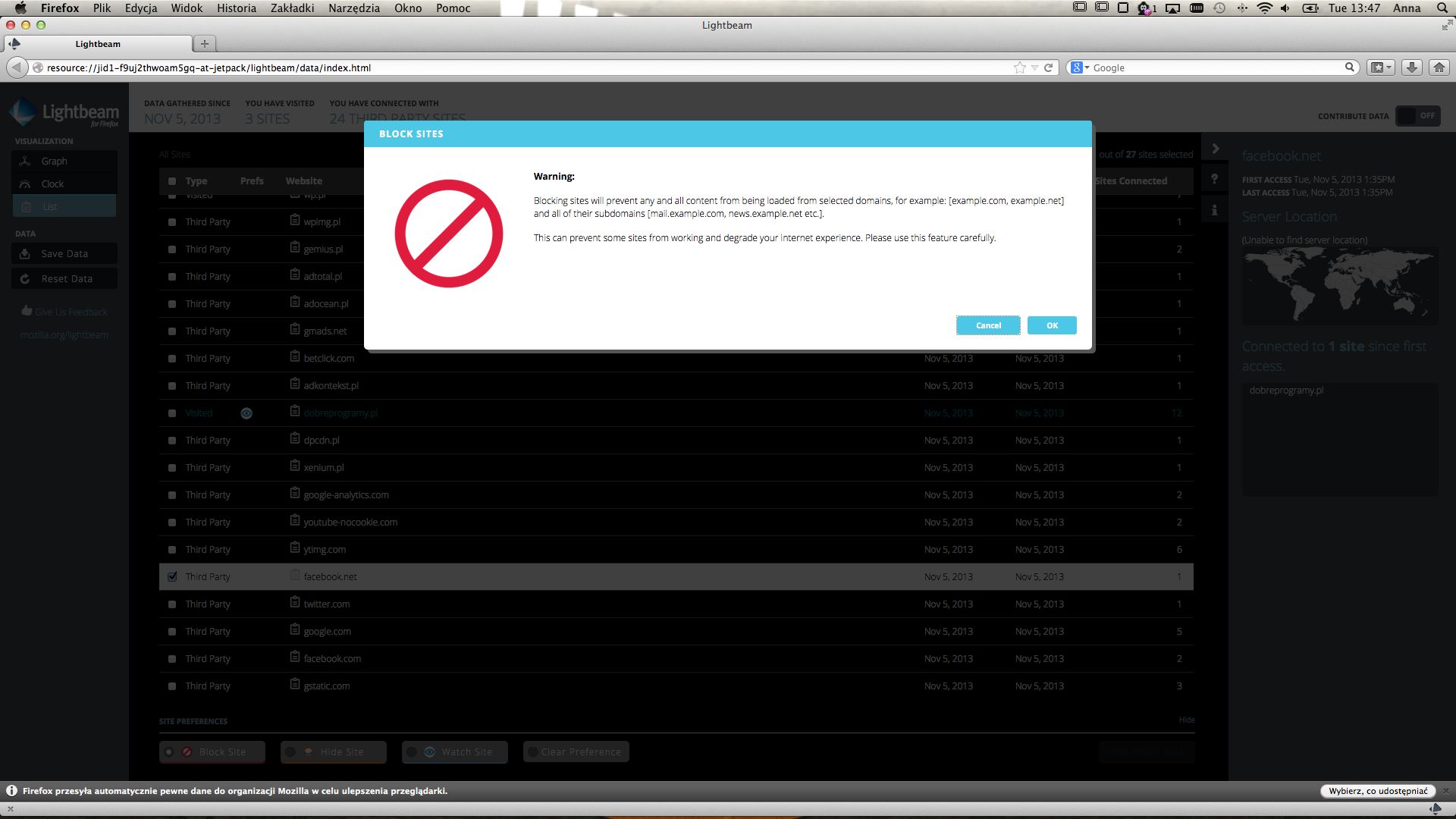Open the Zakładki menu
Image resolution: width=1456 pixels, height=819 pixels.
coord(292,8)
